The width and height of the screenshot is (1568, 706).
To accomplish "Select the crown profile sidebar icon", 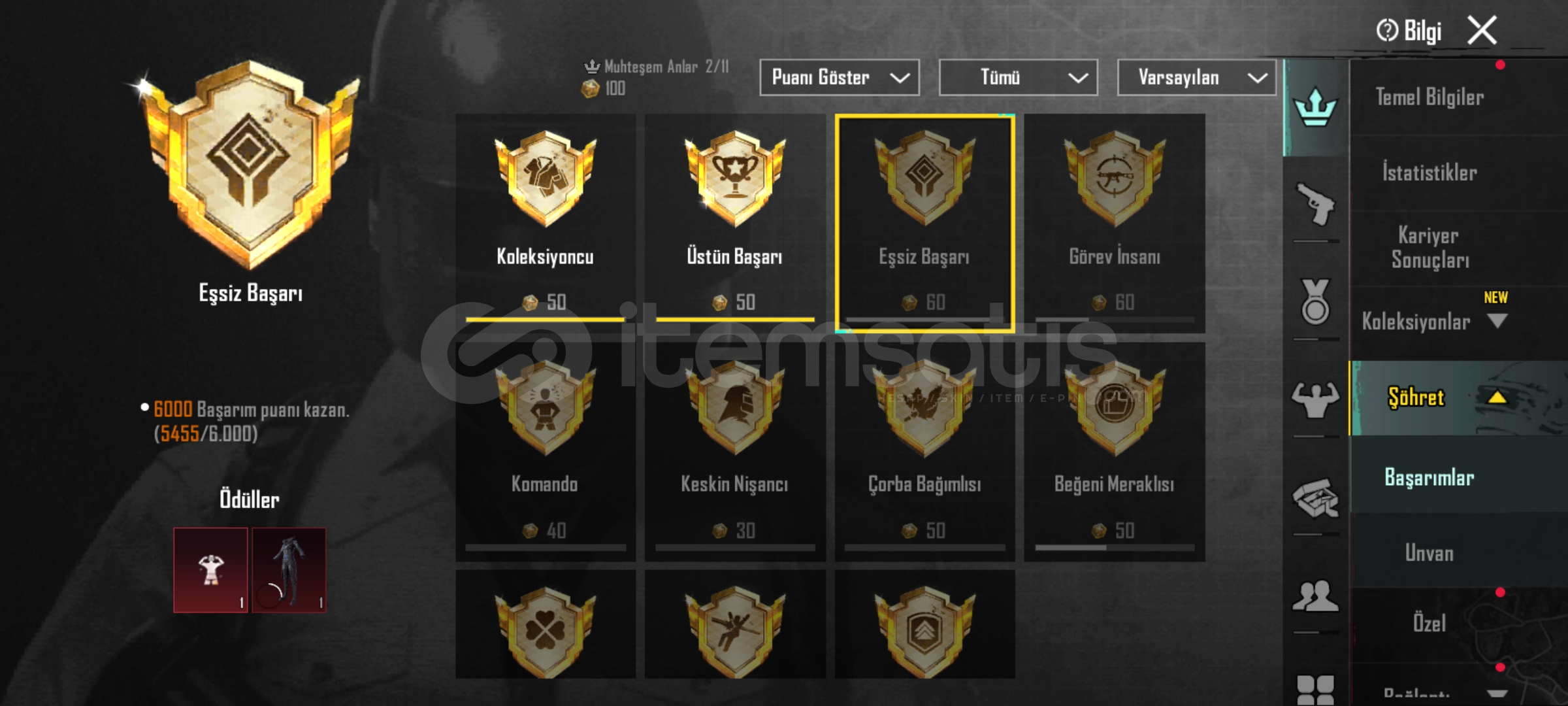I will pos(1315,107).
